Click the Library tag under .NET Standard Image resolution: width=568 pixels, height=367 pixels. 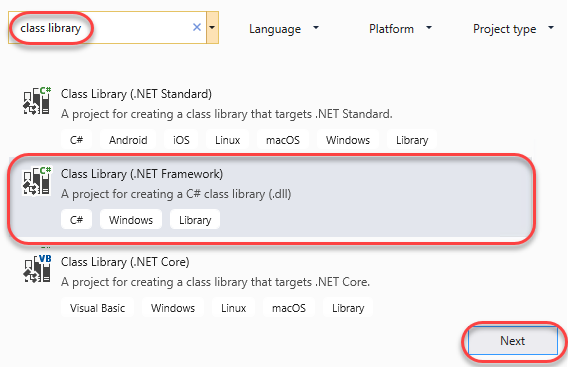point(412,140)
